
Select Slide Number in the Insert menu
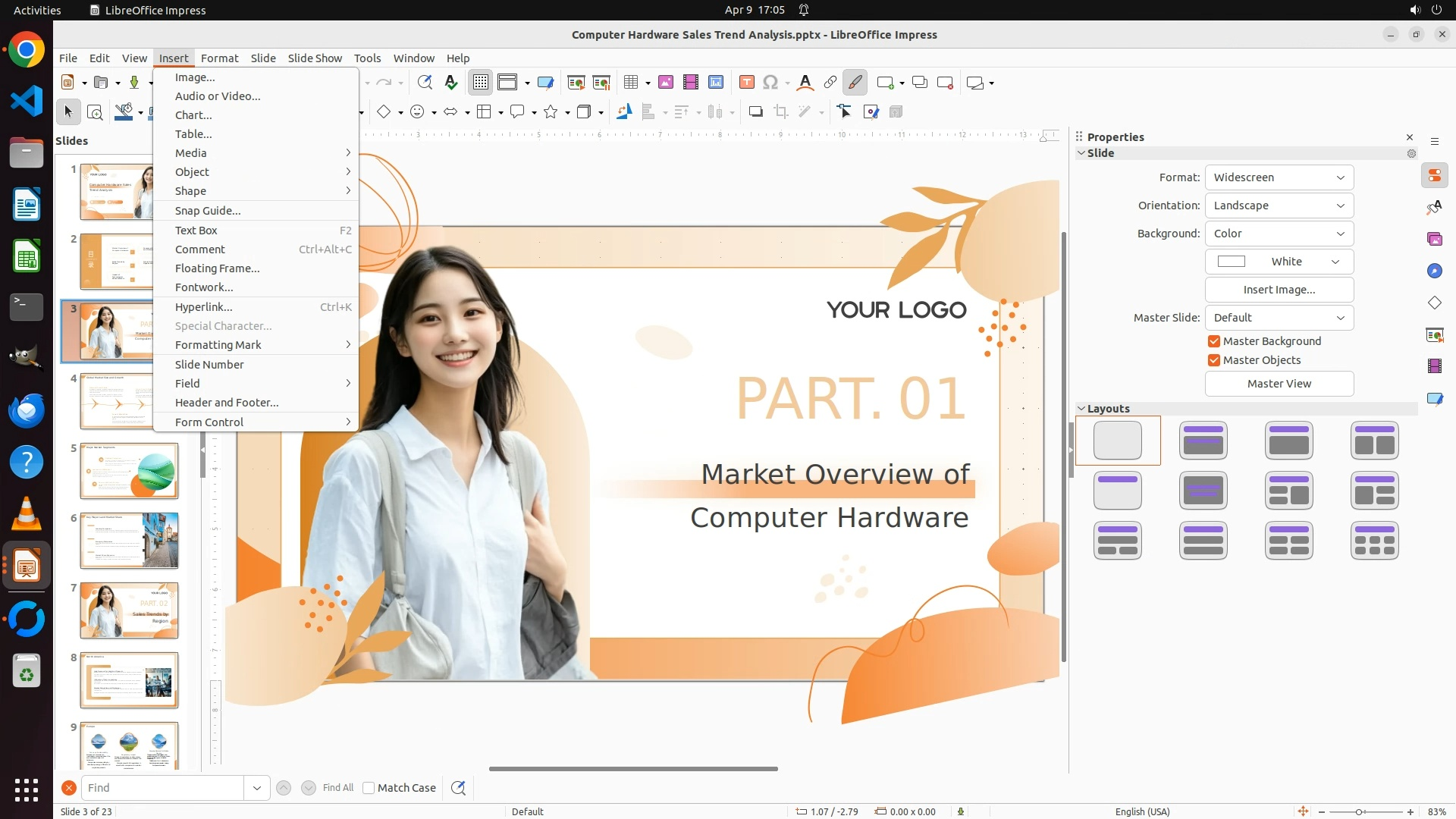[x=209, y=365]
